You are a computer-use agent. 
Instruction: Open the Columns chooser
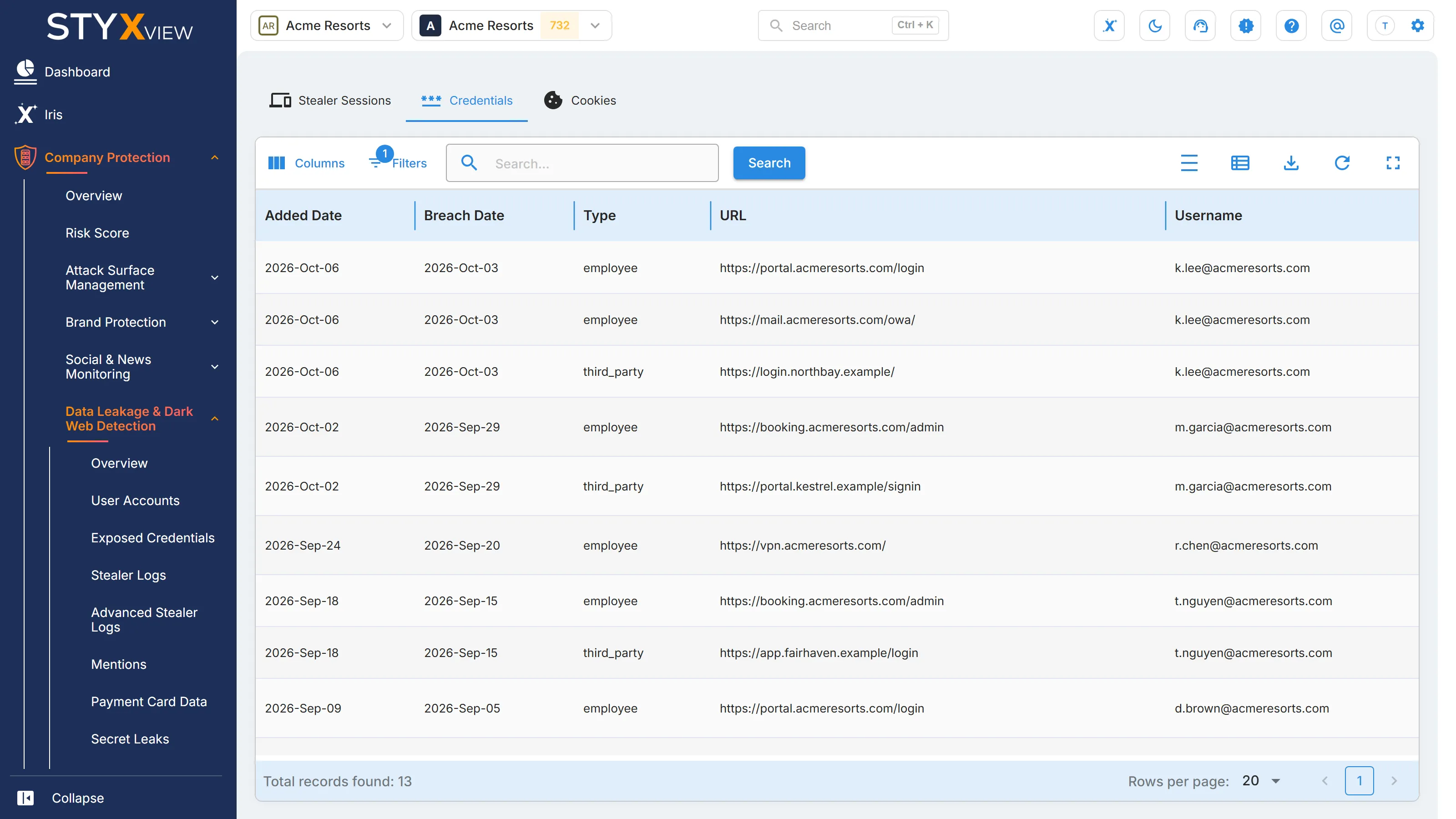point(306,163)
